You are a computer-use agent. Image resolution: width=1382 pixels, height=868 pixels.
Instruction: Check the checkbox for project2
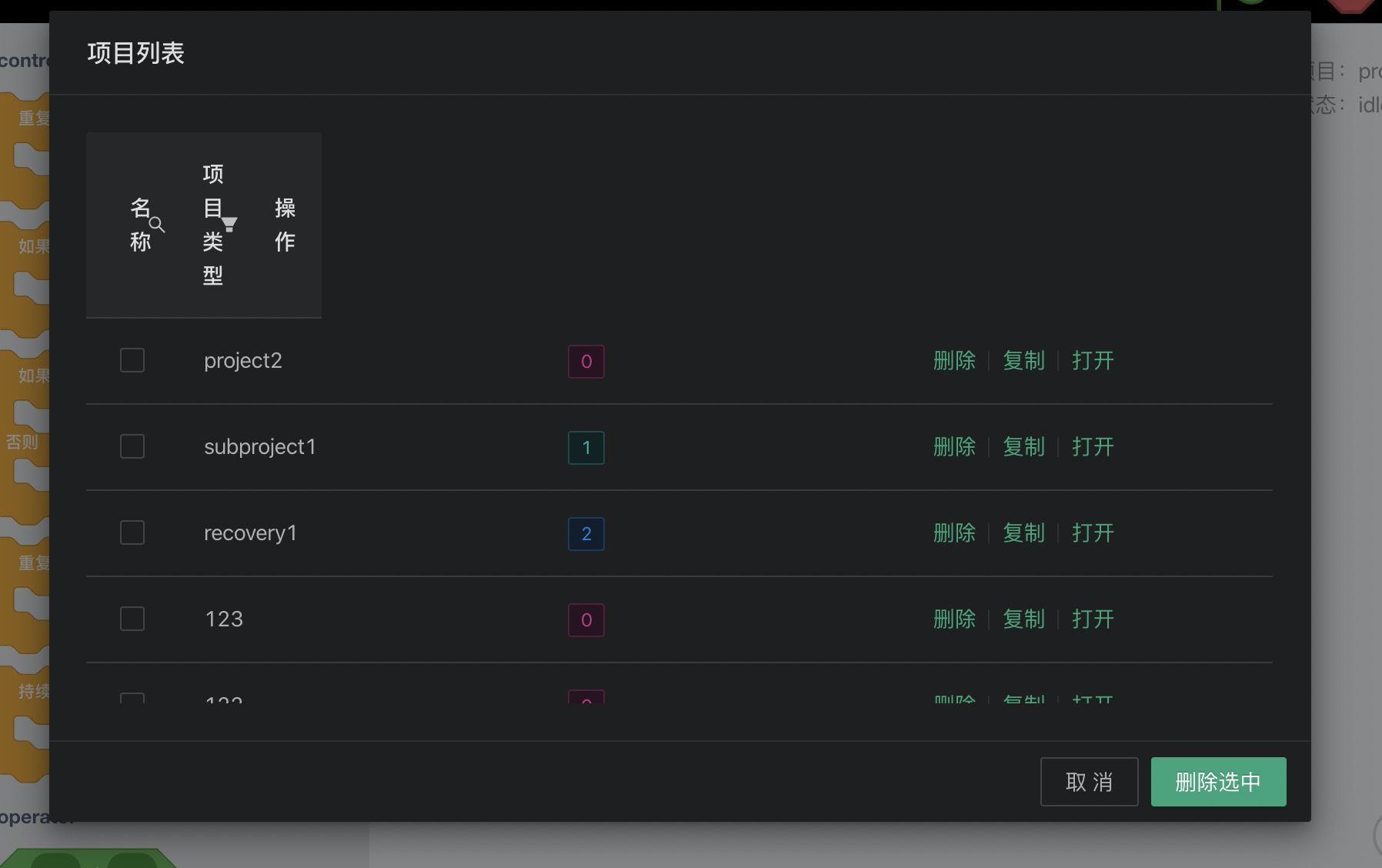132,359
